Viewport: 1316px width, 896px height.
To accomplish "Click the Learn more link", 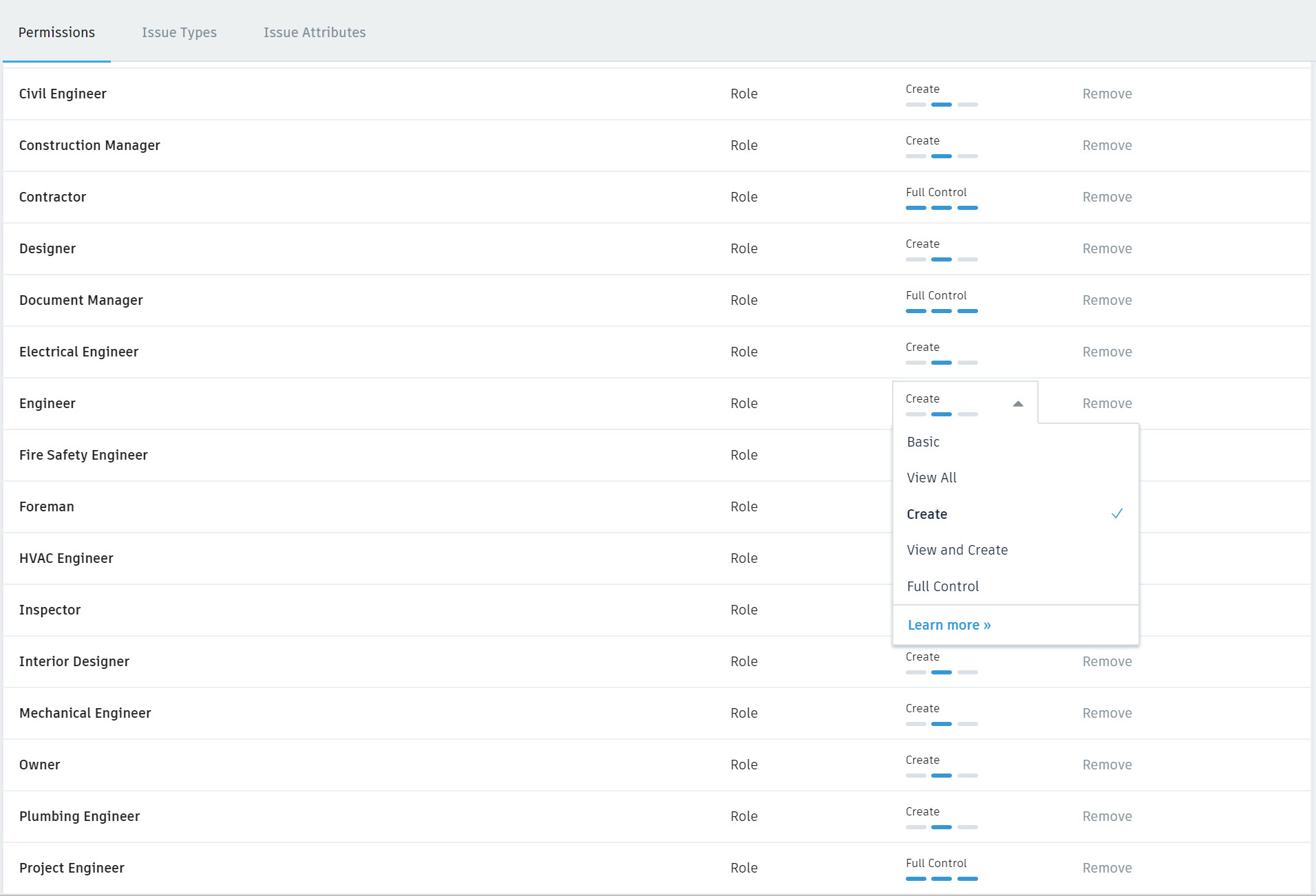I will click(x=949, y=624).
